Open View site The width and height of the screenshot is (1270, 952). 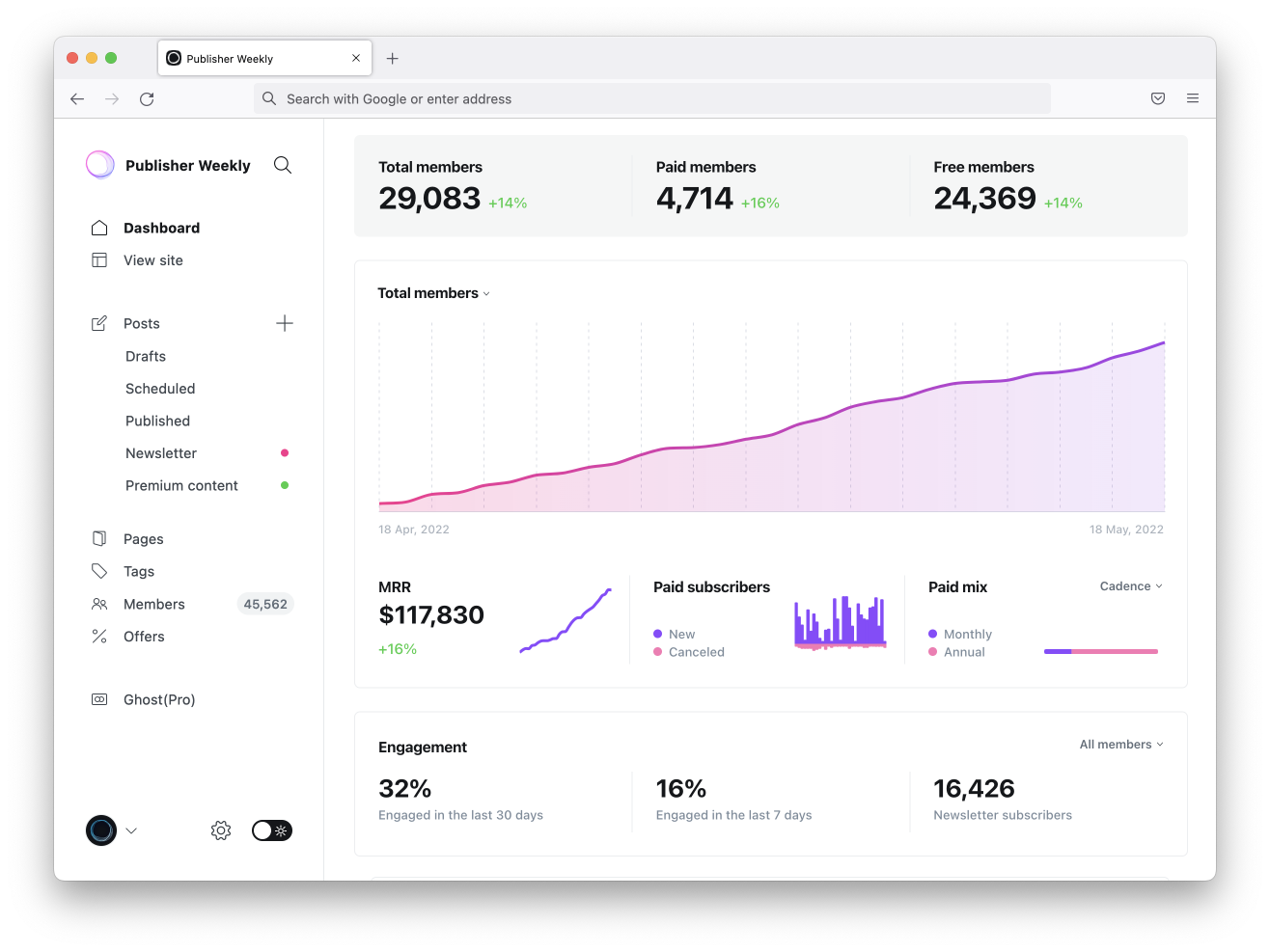point(152,259)
